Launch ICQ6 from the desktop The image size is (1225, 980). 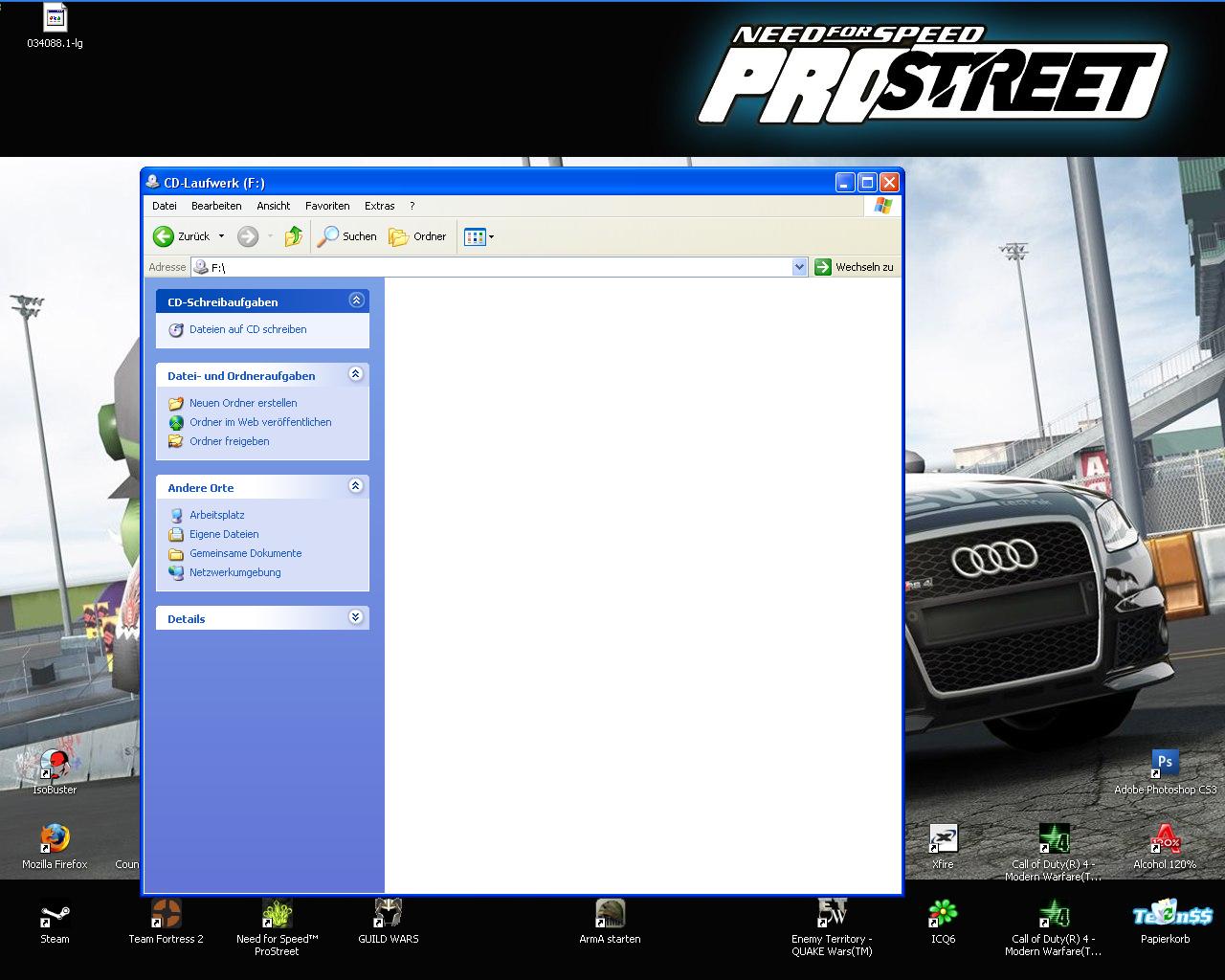click(943, 921)
